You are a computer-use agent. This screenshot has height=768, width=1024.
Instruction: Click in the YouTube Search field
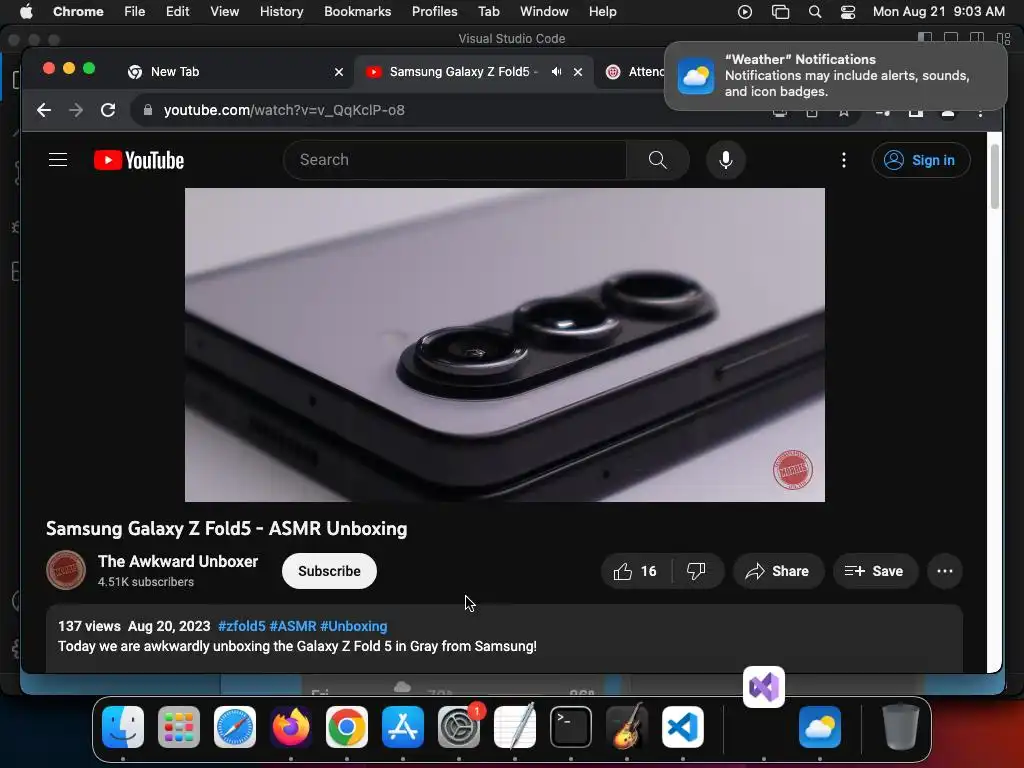tap(455, 160)
